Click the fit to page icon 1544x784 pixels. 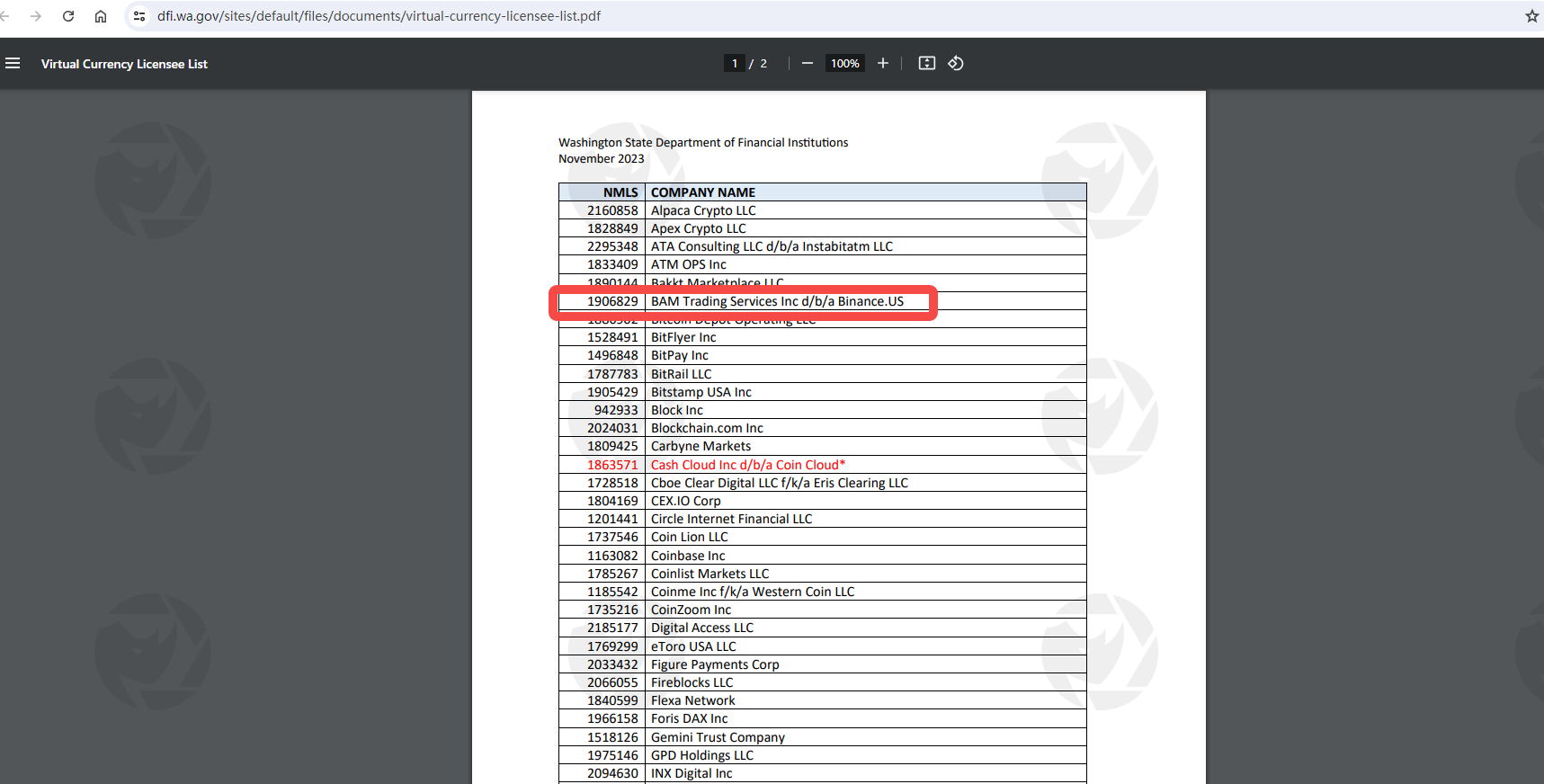[x=926, y=63]
